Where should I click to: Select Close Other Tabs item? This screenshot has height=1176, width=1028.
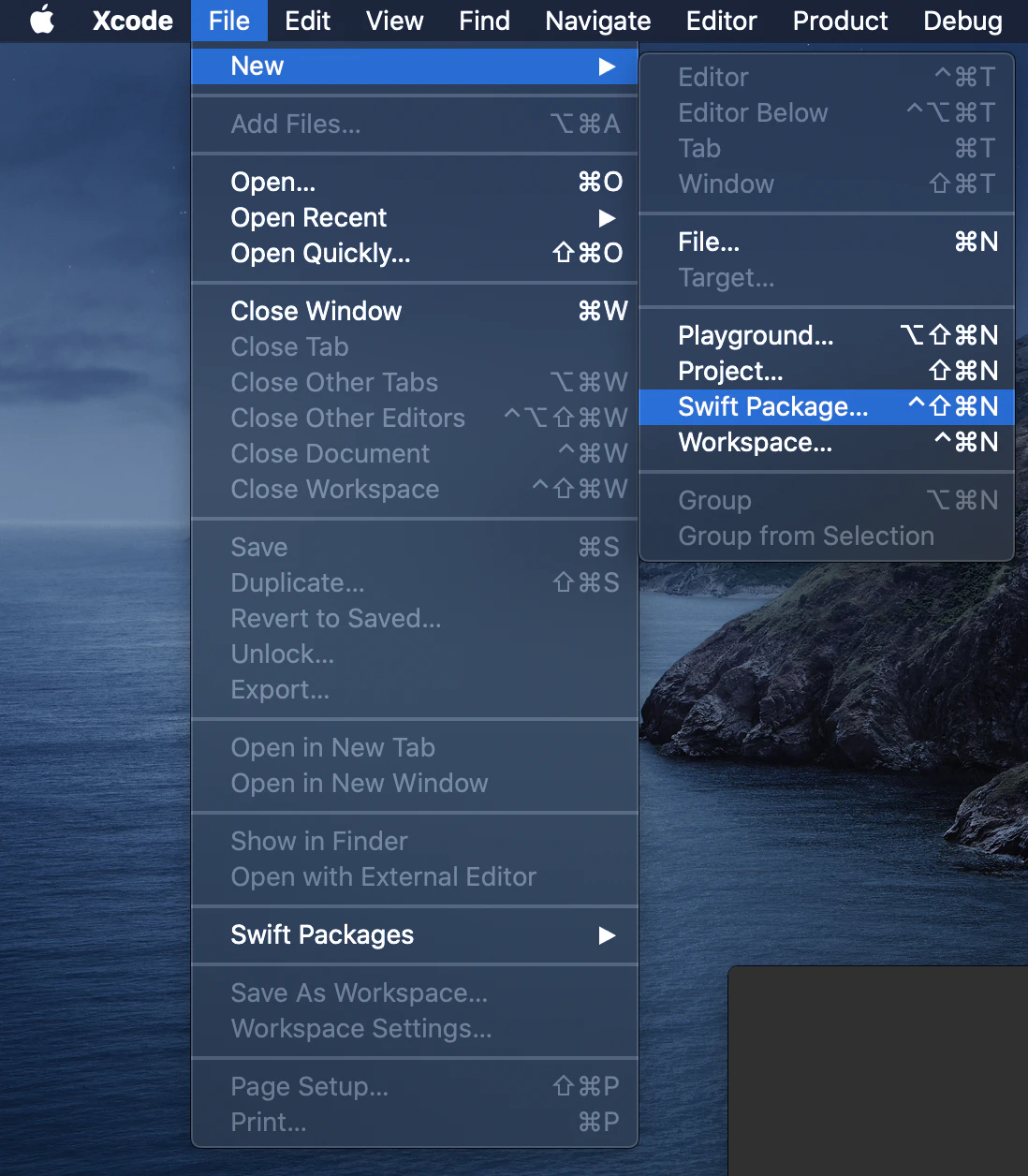pyautogui.click(x=415, y=382)
